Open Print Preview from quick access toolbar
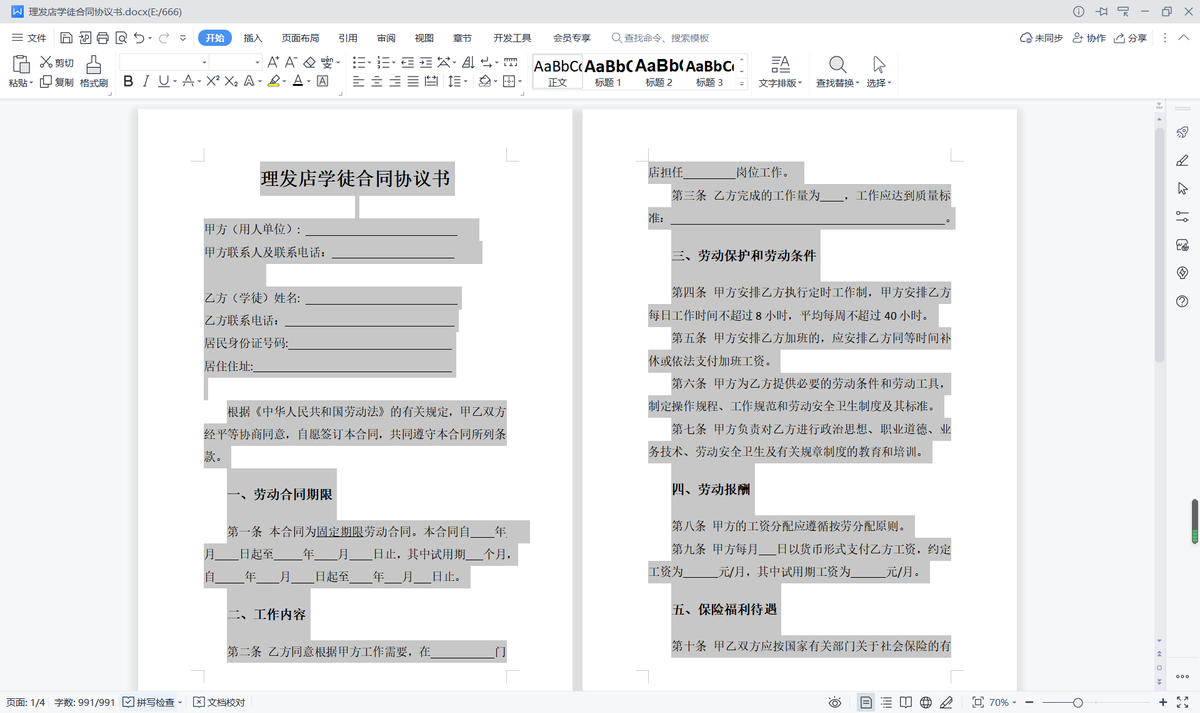This screenshot has height=713, width=1200. 120,38
